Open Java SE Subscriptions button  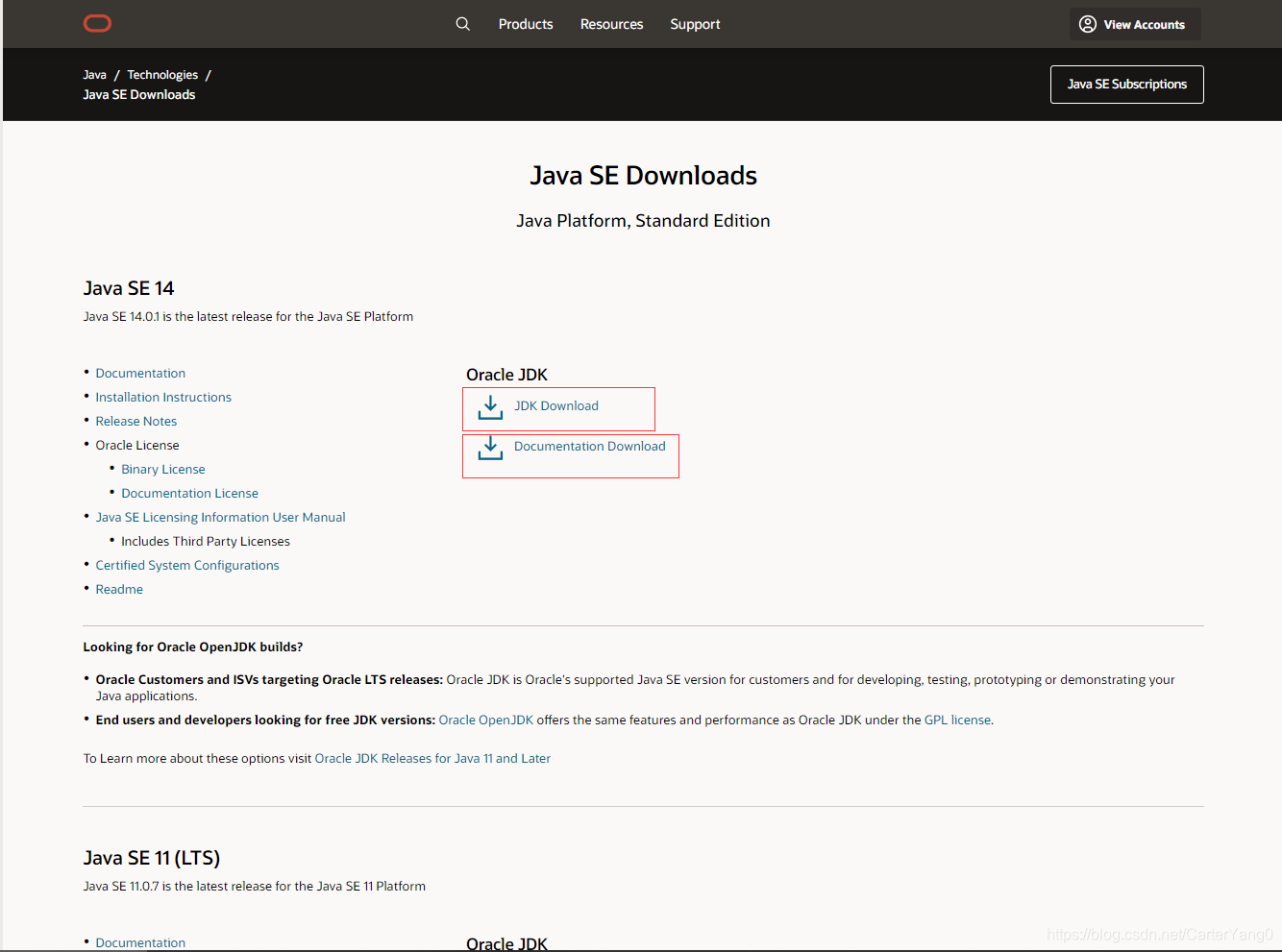tap(1127, 85)
